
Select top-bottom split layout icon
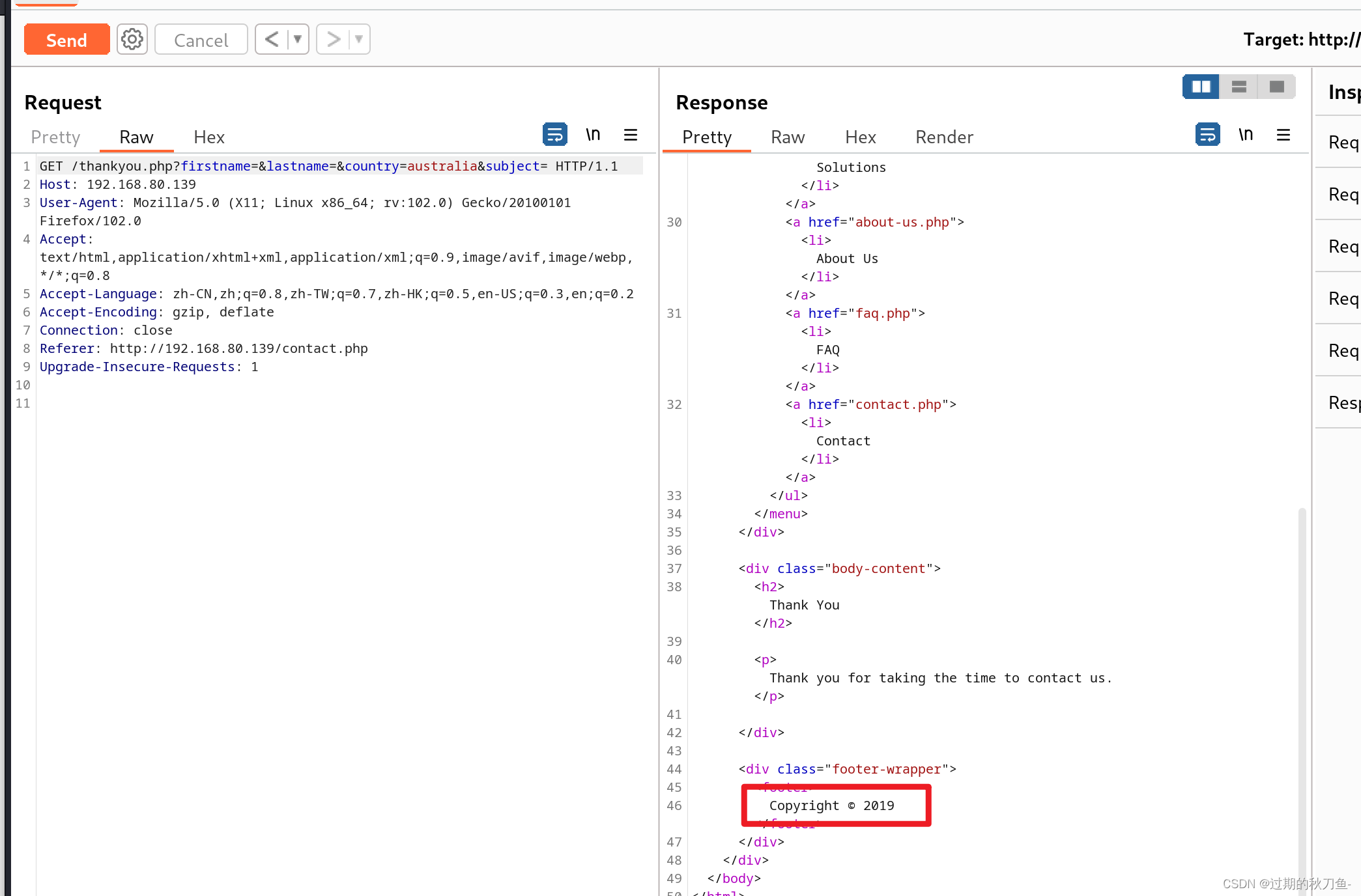(1239, 87)
